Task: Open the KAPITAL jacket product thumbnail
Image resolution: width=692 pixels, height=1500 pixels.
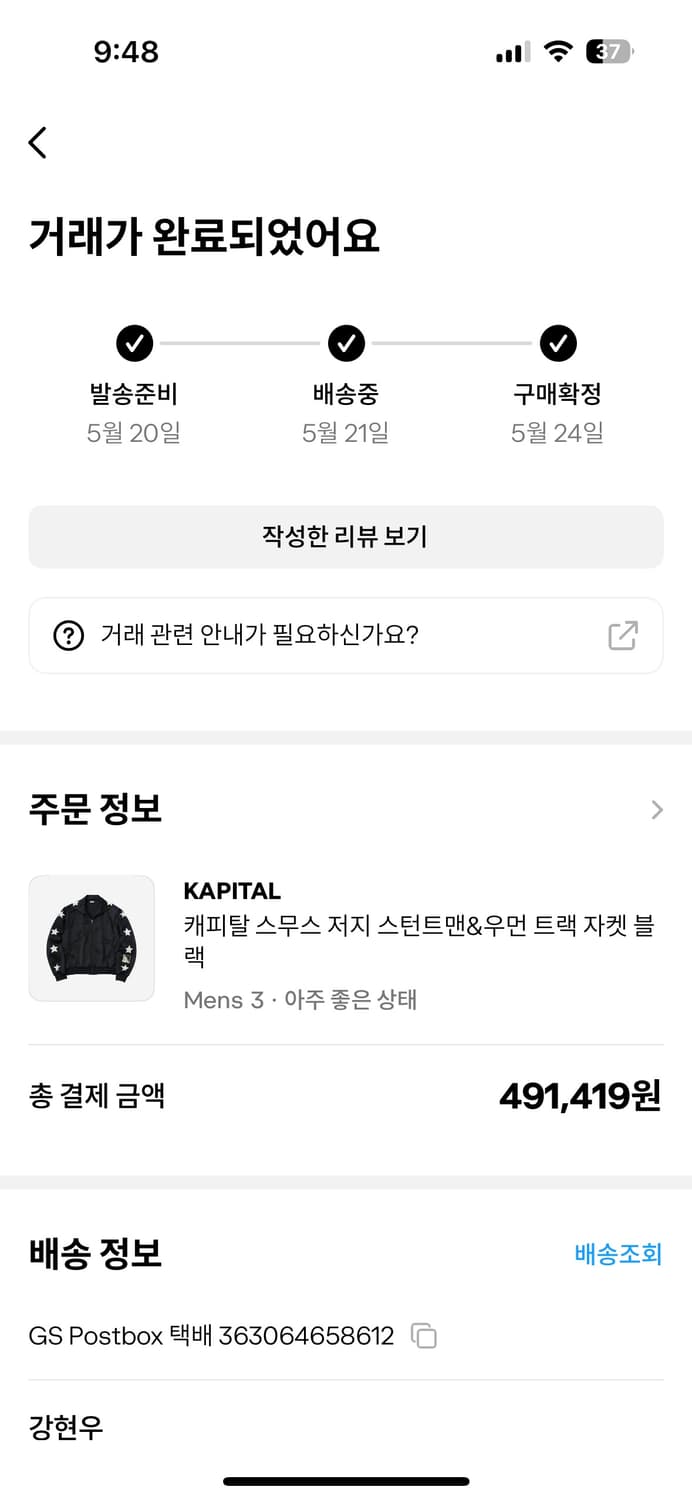Action: [x=91, y=938]
